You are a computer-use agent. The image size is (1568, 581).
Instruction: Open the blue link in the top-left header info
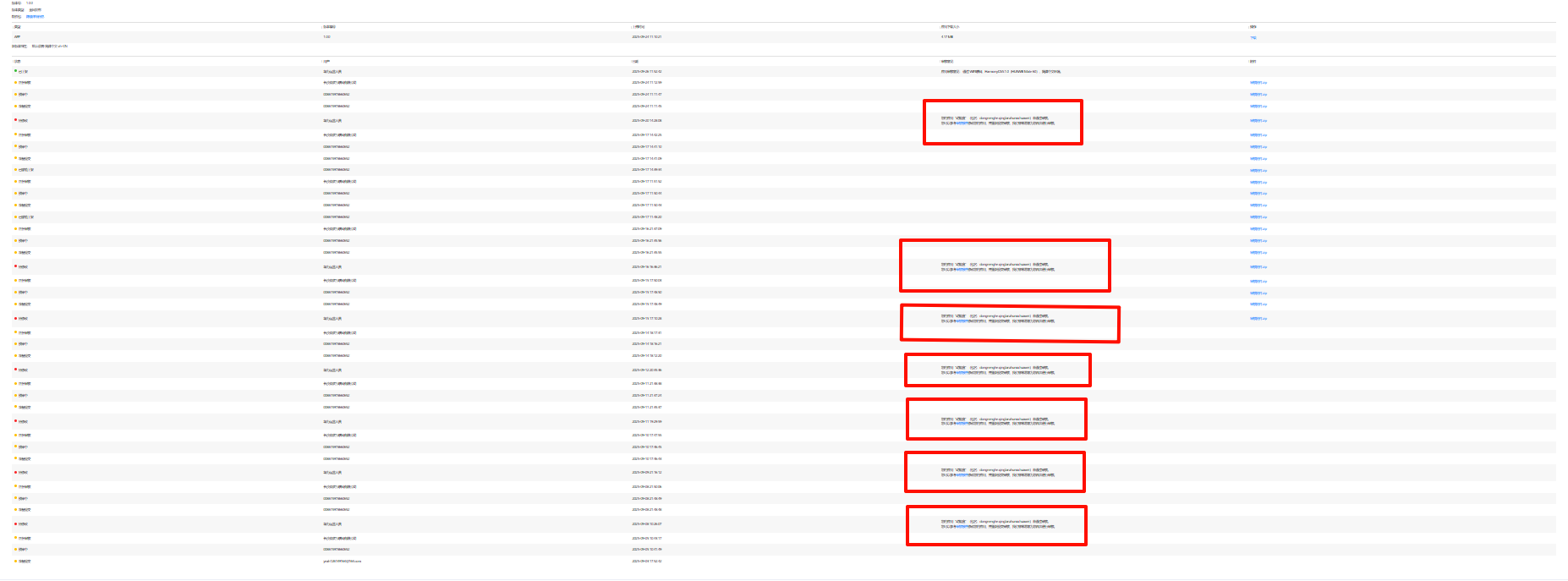coord(35,16)
